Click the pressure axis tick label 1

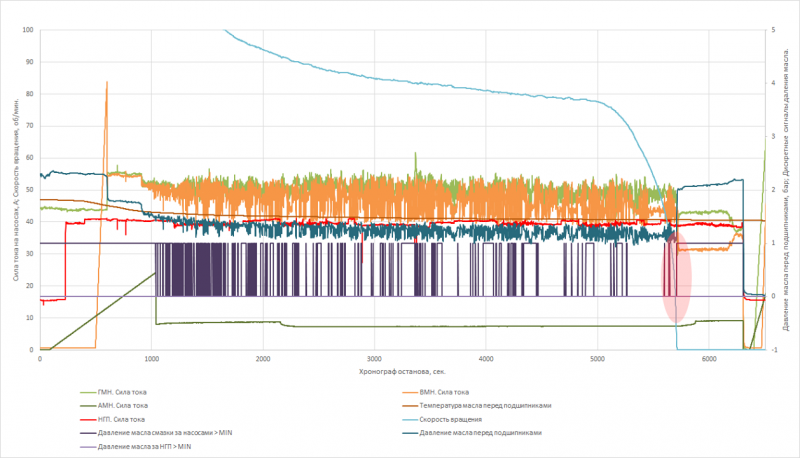tap(773, 243)
